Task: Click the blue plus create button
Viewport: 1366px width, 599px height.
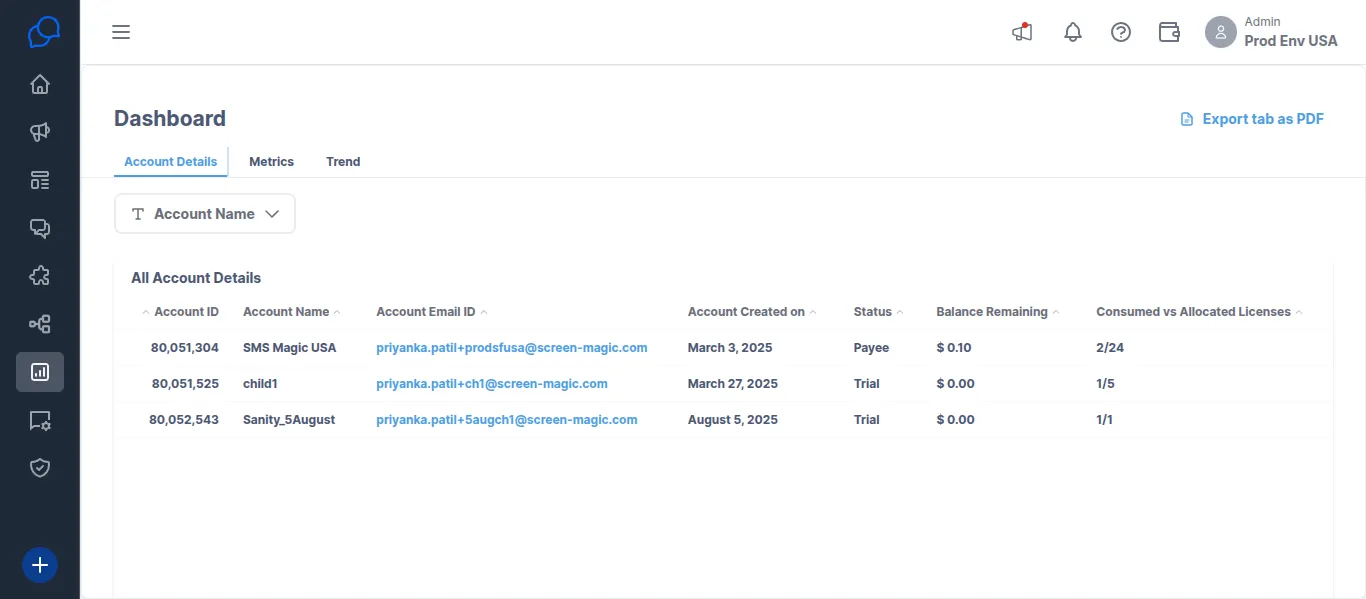Action: (40, 565)
